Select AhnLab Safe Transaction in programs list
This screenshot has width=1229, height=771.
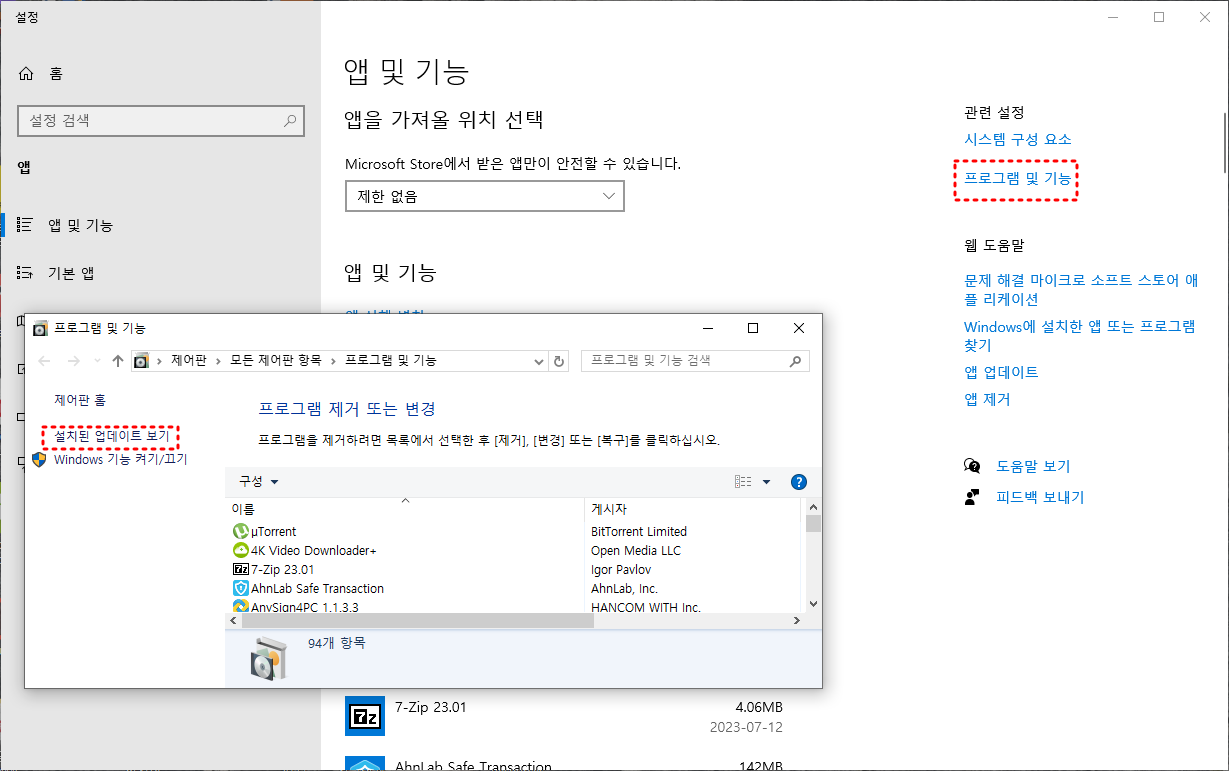click(x=317, y=588)
